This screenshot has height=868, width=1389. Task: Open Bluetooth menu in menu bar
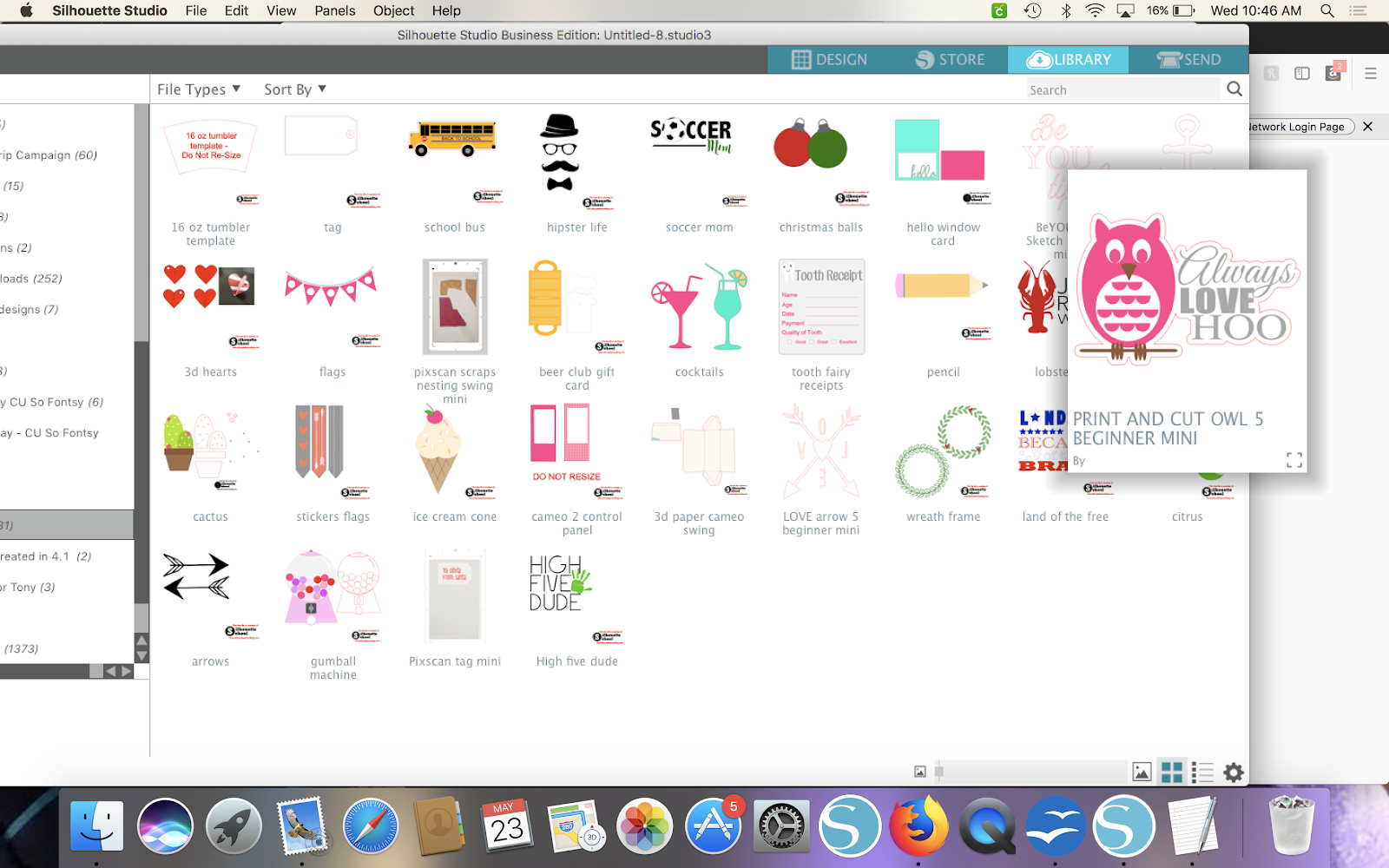(x=1066, y=10)
